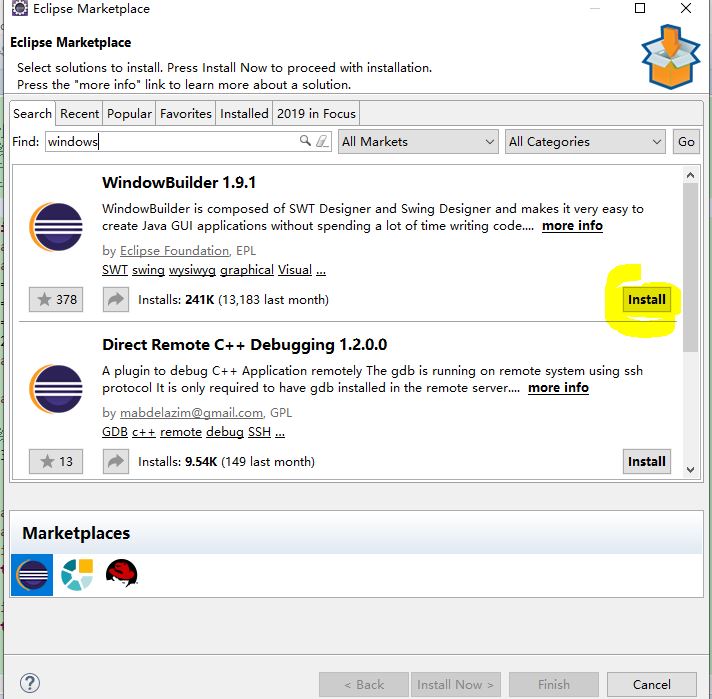Viewport: 712px width, 699px height.
Task: Click the debug tag link
Action: (225, 432)
